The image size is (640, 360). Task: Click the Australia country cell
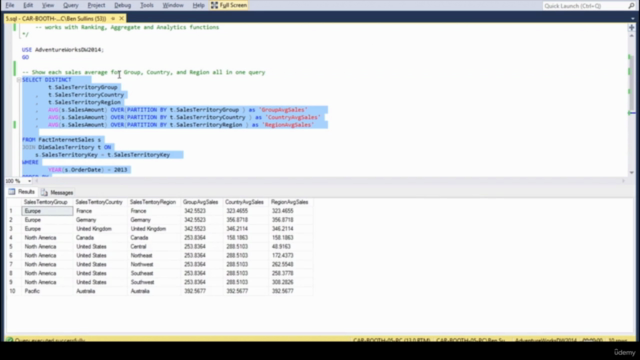(x=100, y=291)
